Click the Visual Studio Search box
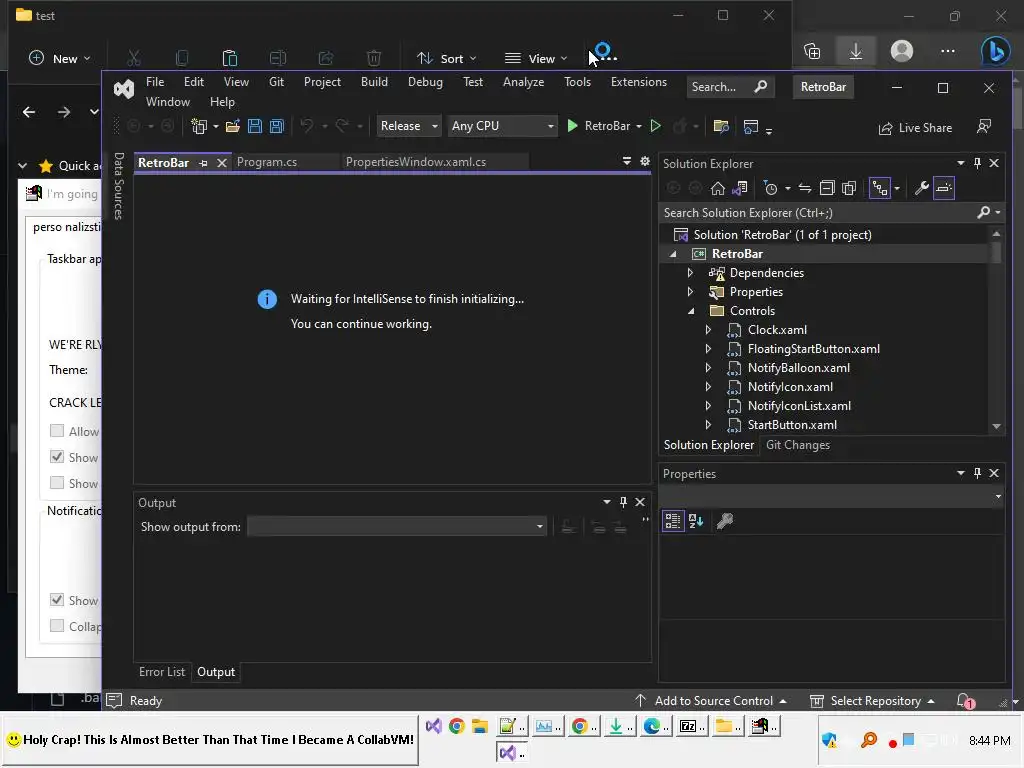Screen dimensions: 1024x768 click(730, 87)
